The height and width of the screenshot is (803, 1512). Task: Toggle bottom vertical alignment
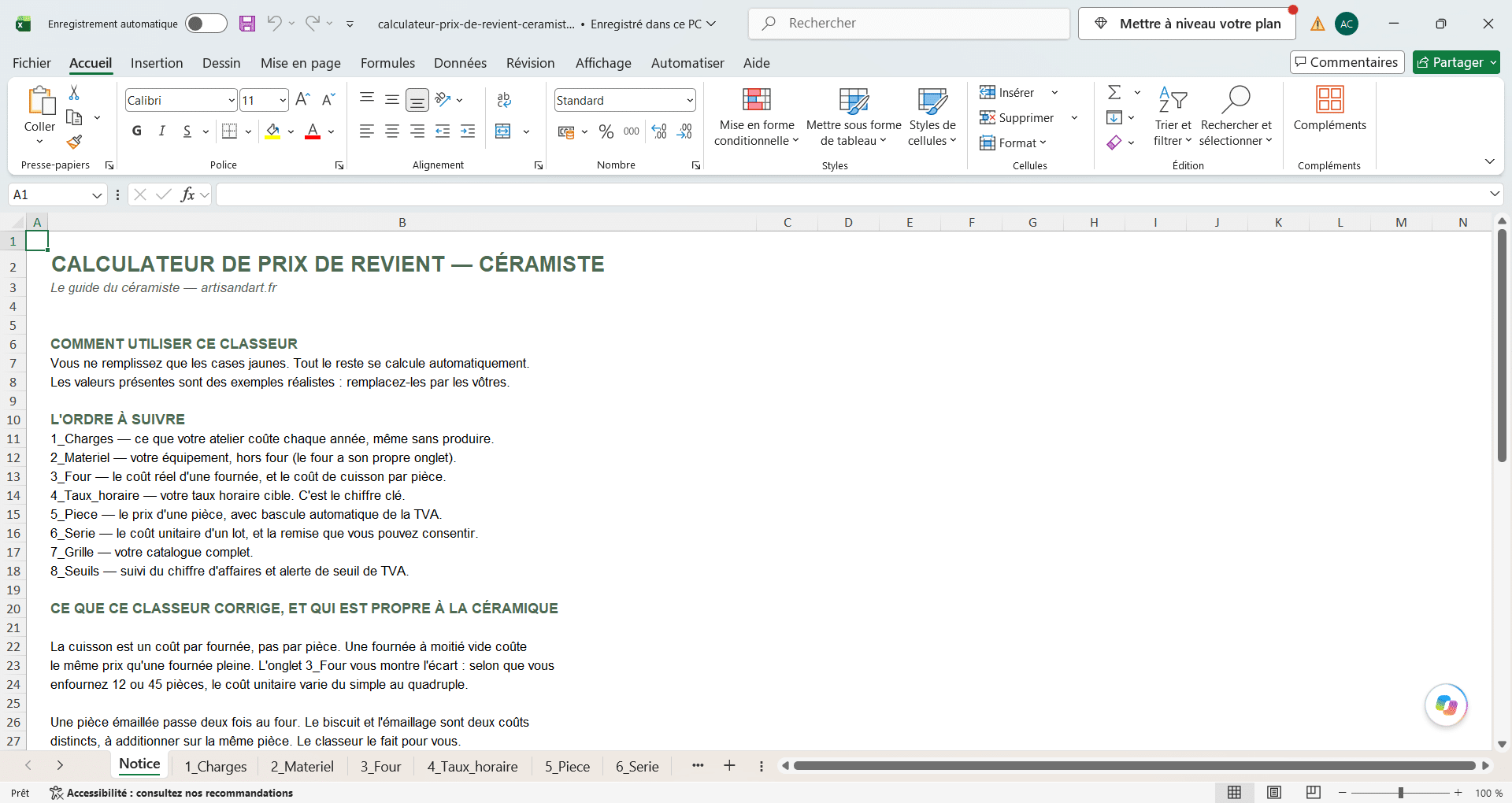(x=417, y=99)
